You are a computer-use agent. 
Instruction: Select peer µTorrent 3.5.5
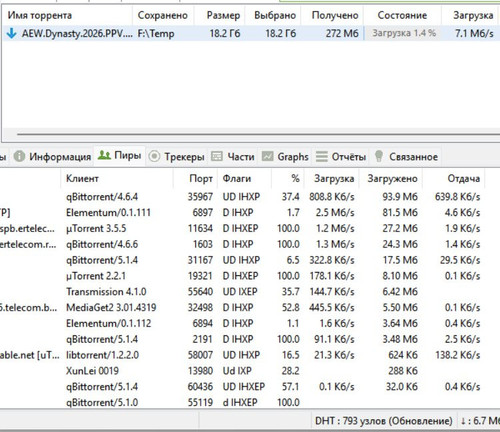pyautogui.click(x=96, y=229)
